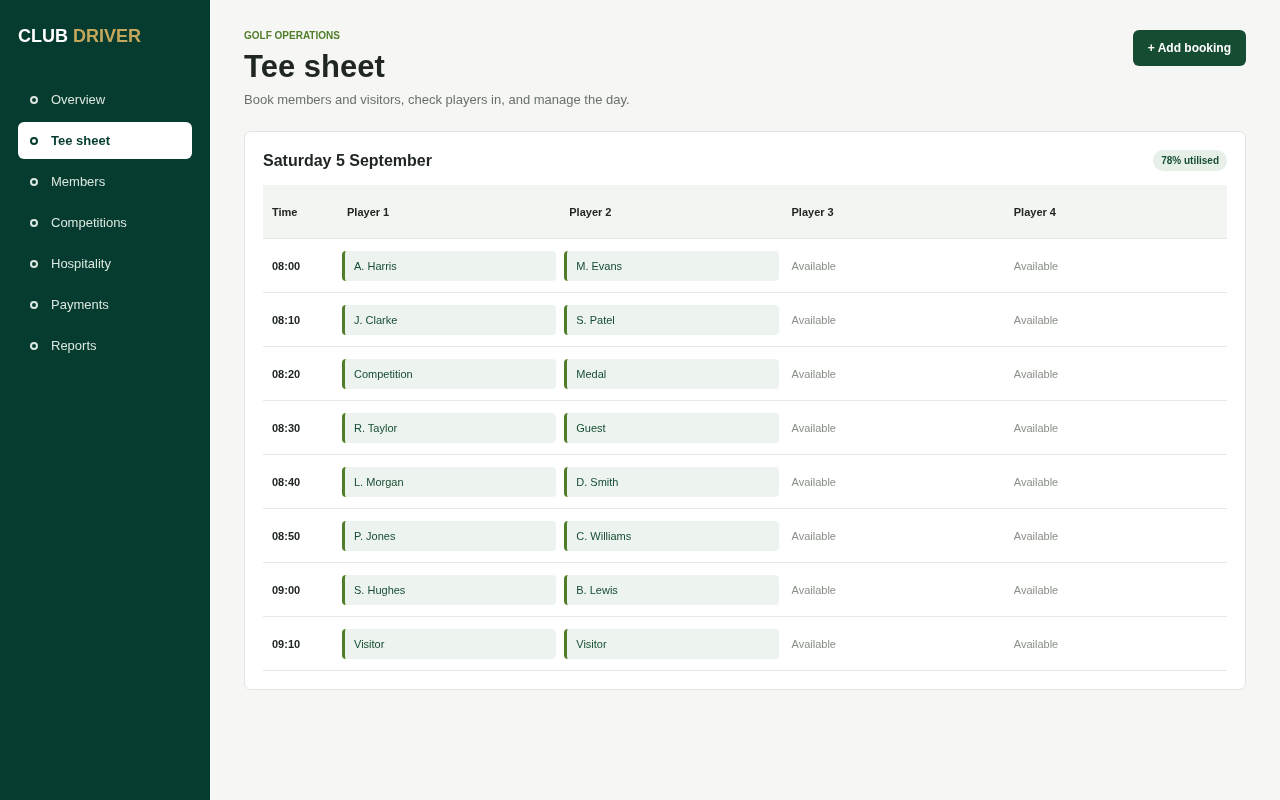
Task: Open the Overview page in sidebar
Action: [105, 100]
